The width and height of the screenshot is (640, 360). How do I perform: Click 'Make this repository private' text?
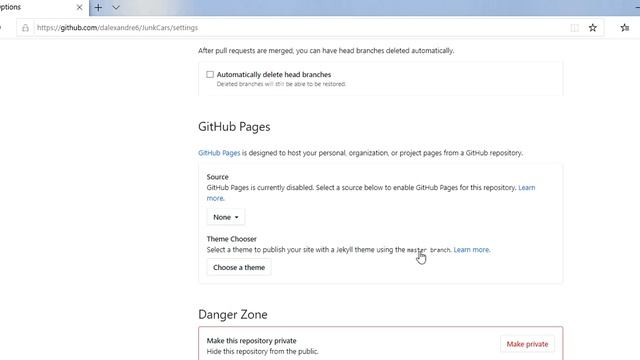coord(251,340)
